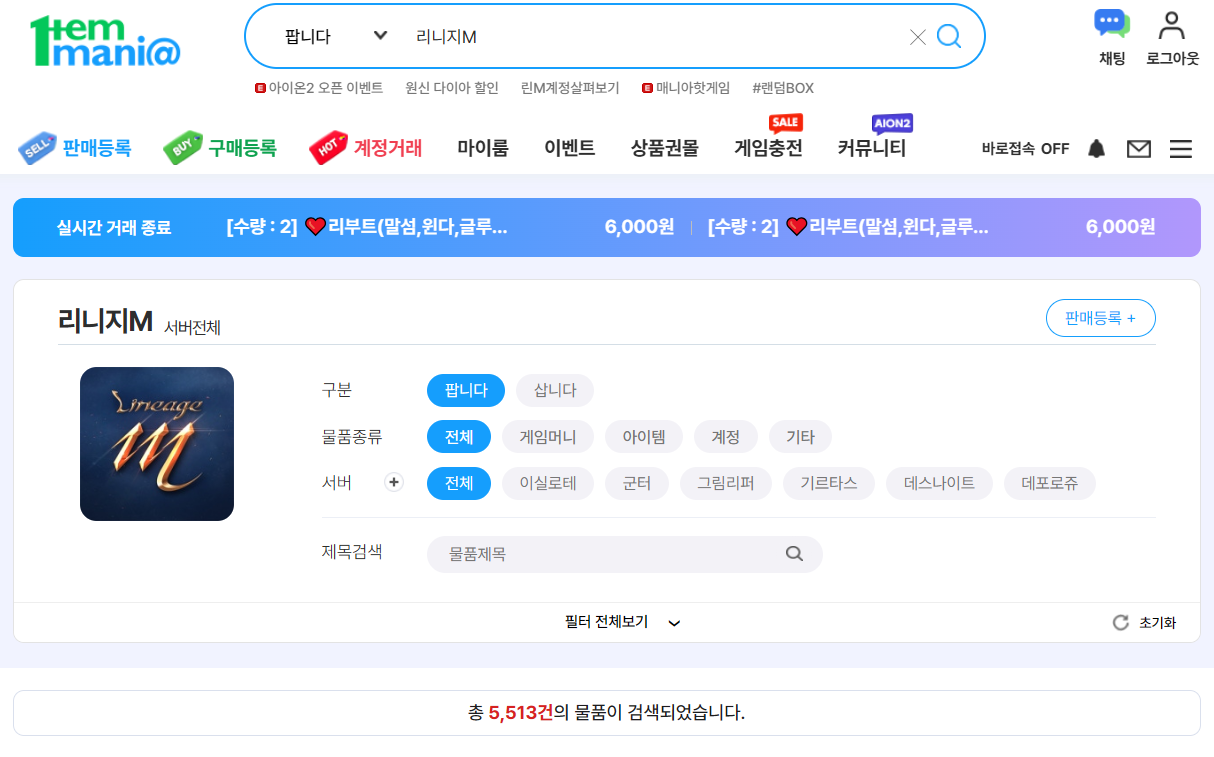This screenshot has height=757, width=1214.
Task: Open the notification bell icon
Action: [1097, 149]
